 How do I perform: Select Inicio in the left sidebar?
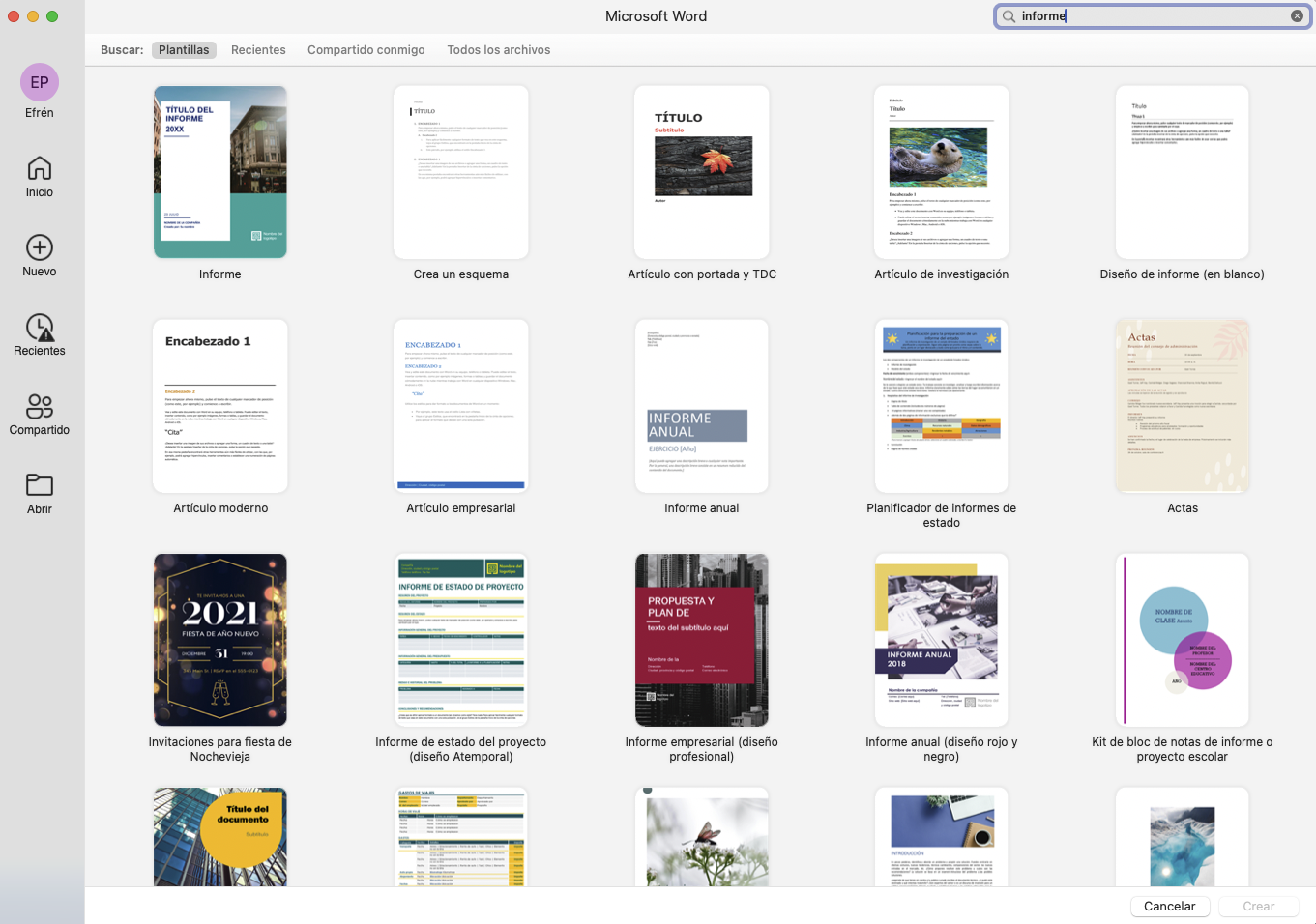point(39,176)
